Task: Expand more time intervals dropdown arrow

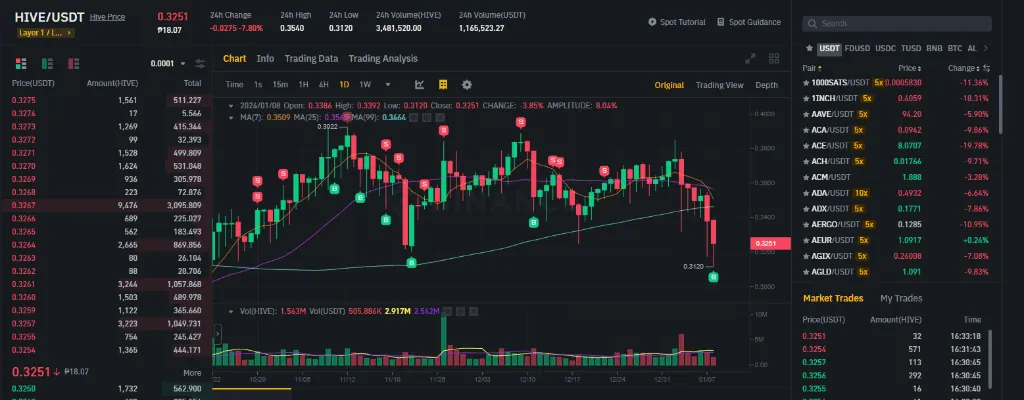Action: [x=388, y=85]
